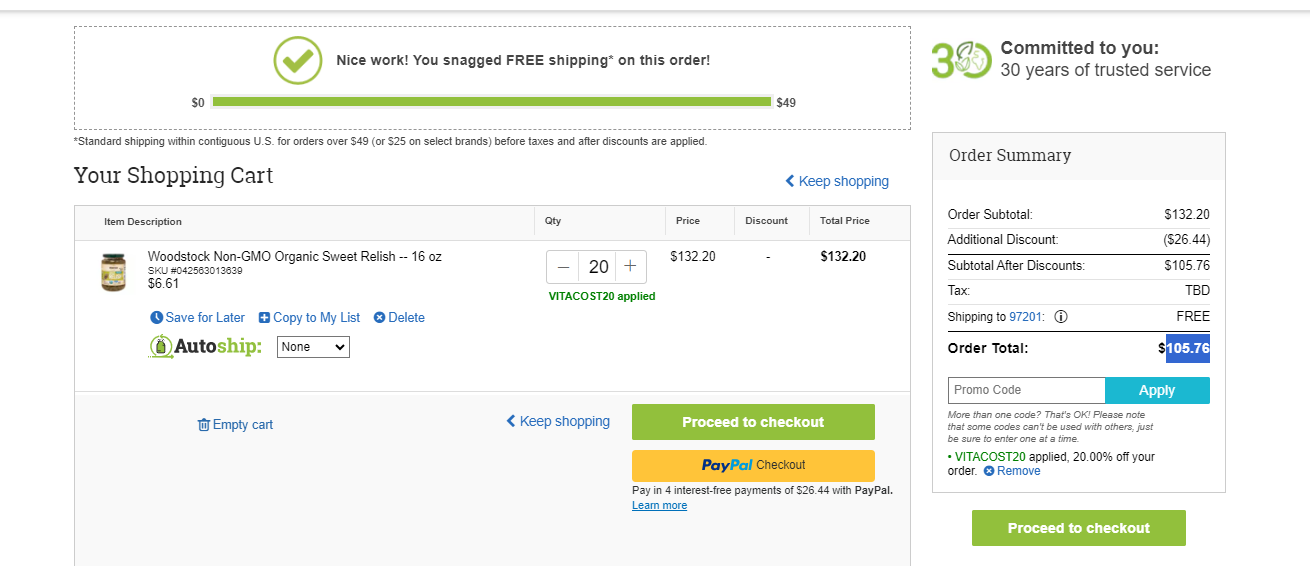Click the Woodstock Sweet Relish product thumbnail

[114, 272]
